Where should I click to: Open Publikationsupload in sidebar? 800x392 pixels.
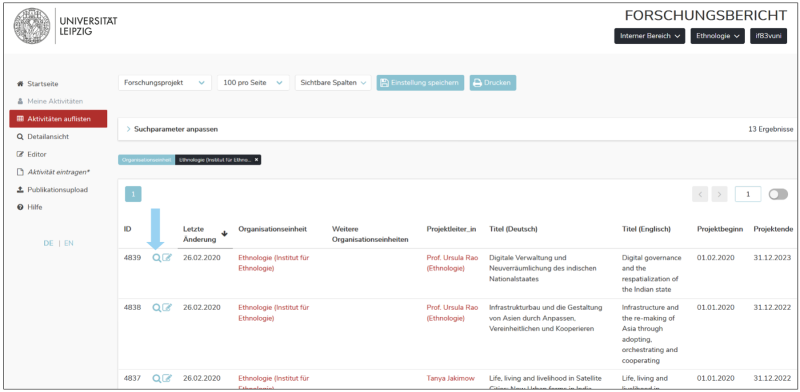(53, 189)
